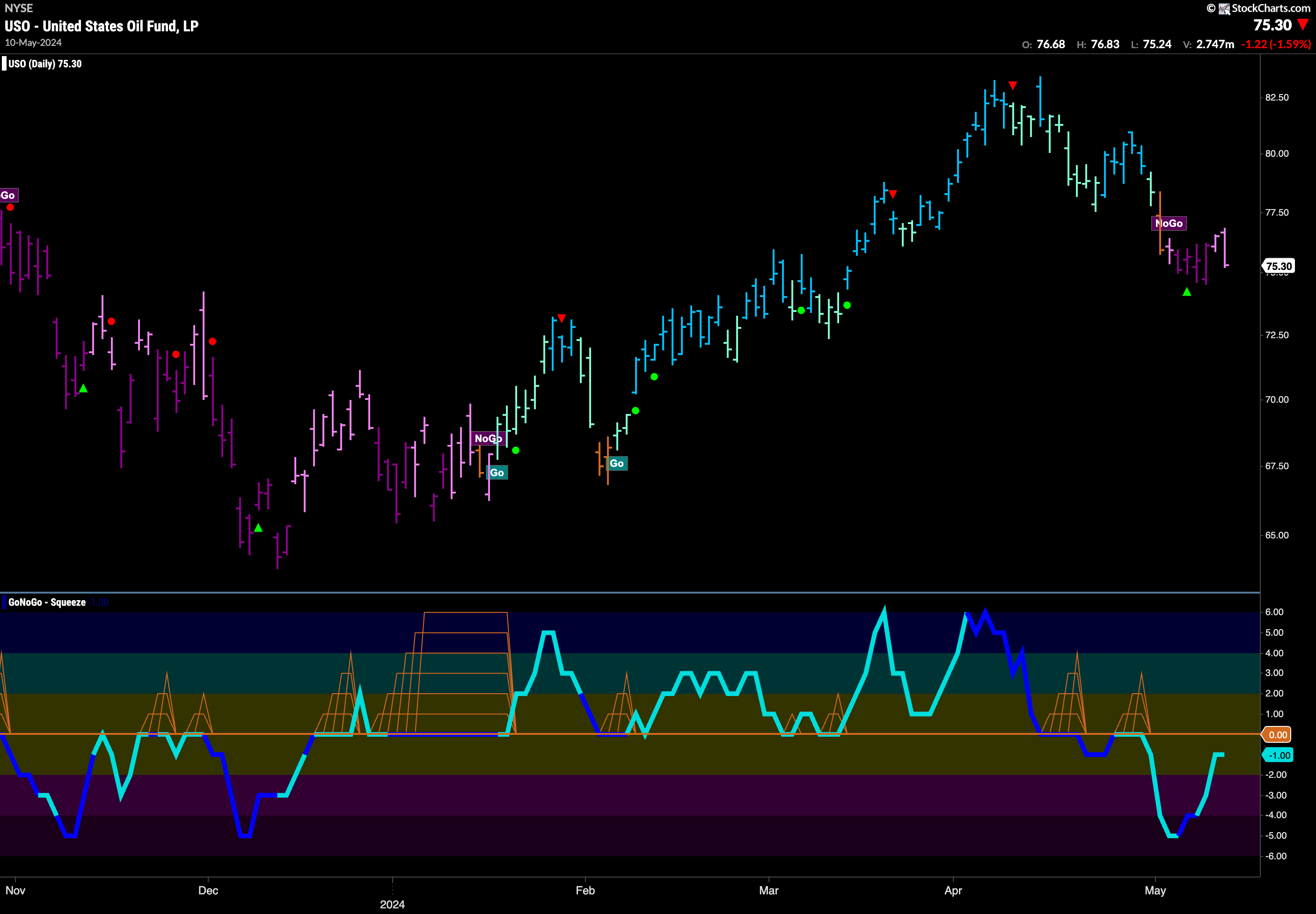The width and height of the screenshot is (1316, 914).
Task: Click the red dot below the left Go label
Action: 10,207
